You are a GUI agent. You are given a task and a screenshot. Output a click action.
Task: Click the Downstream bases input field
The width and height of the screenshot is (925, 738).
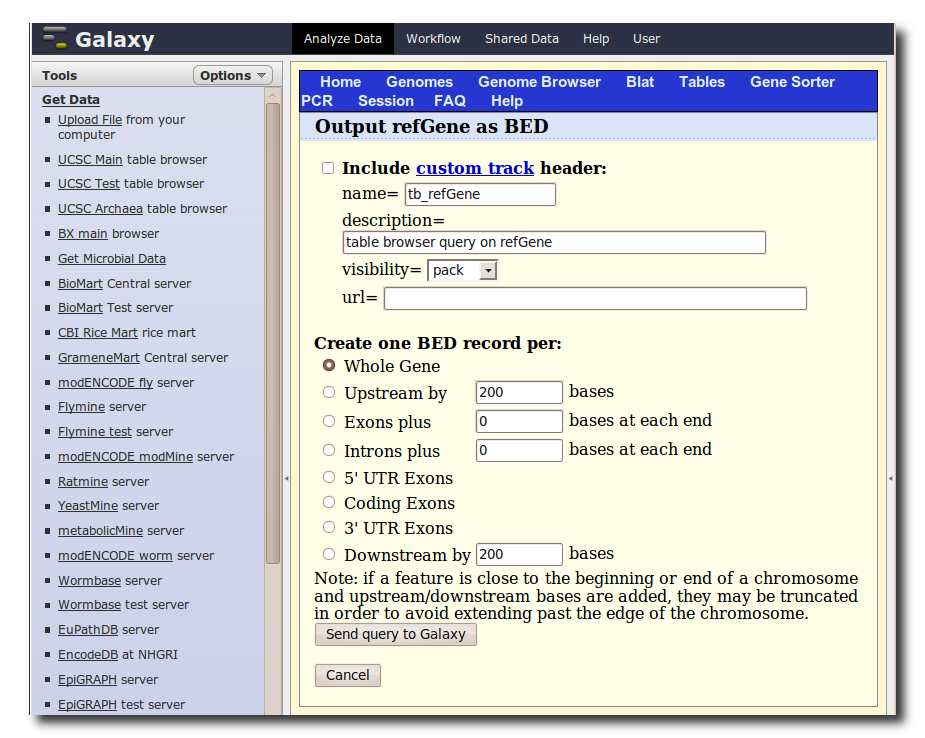coord(519,554)
